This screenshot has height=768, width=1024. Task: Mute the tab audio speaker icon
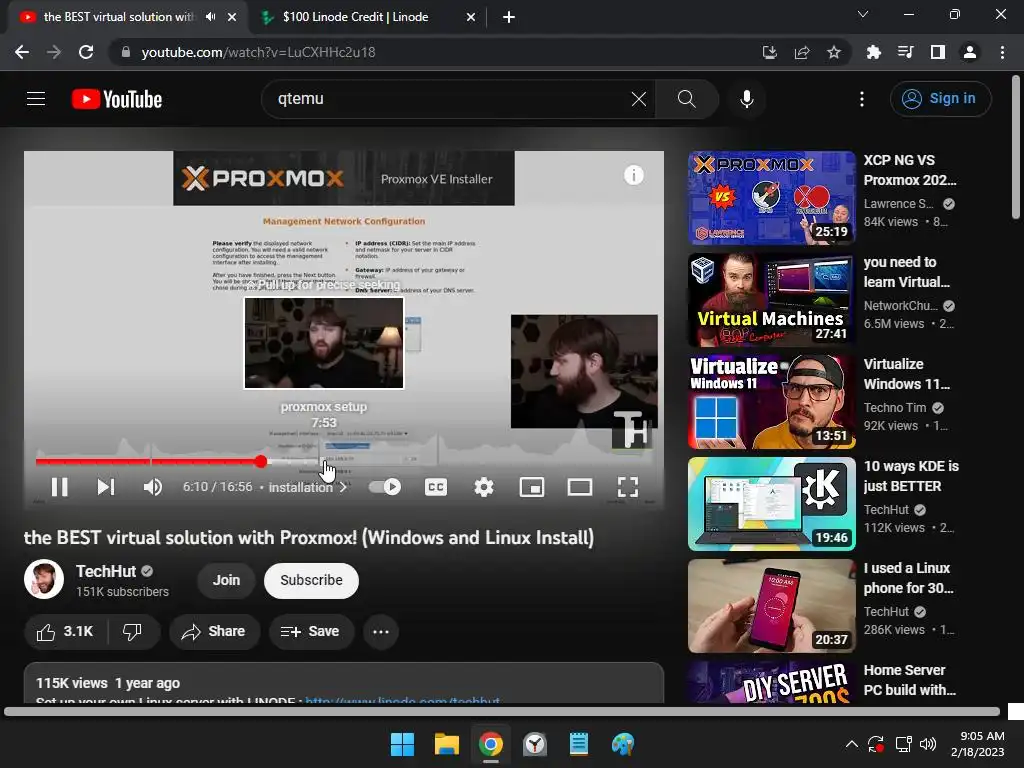click(210, 17)
